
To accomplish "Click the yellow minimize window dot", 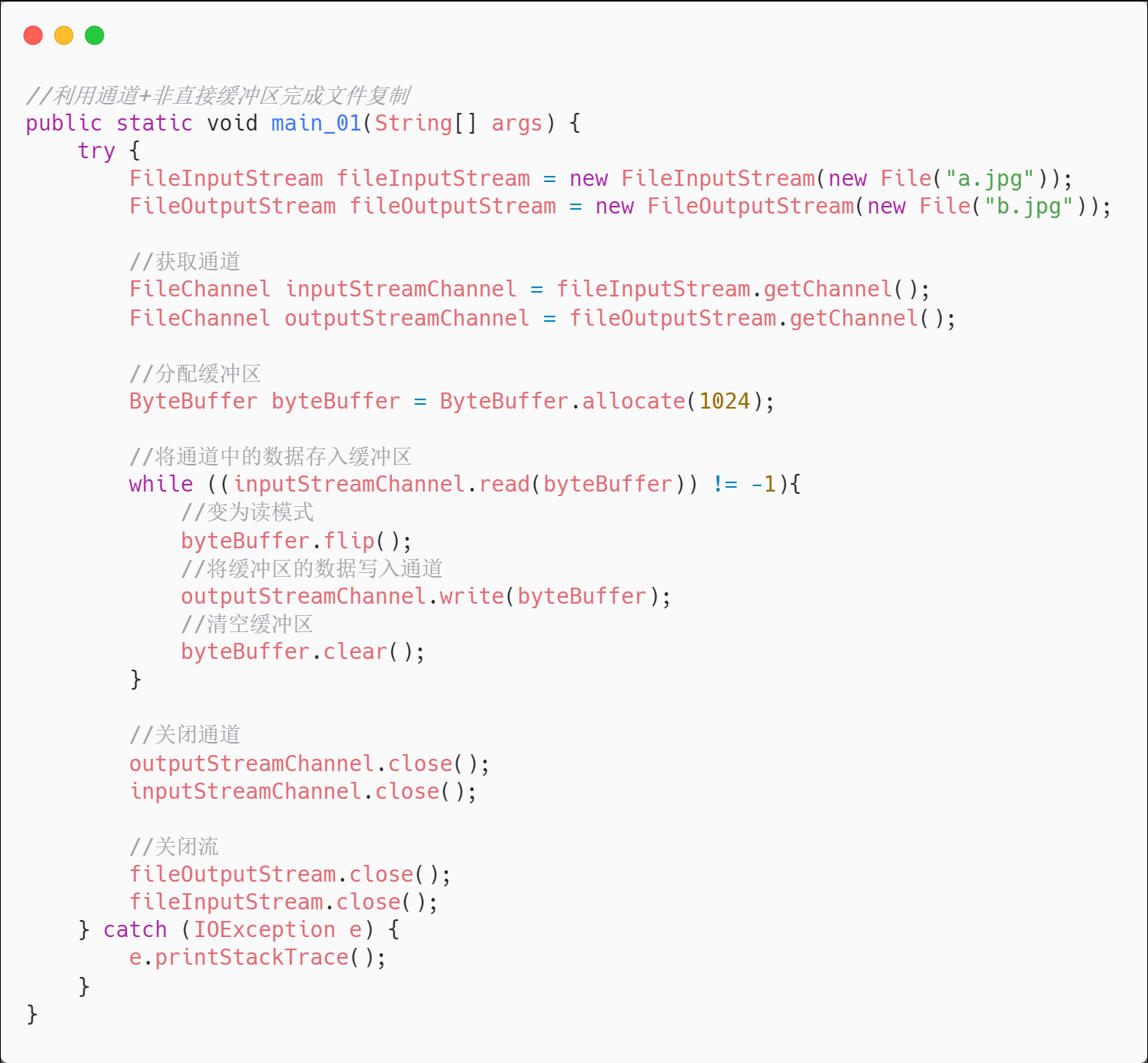I will [x=64, y=35].
